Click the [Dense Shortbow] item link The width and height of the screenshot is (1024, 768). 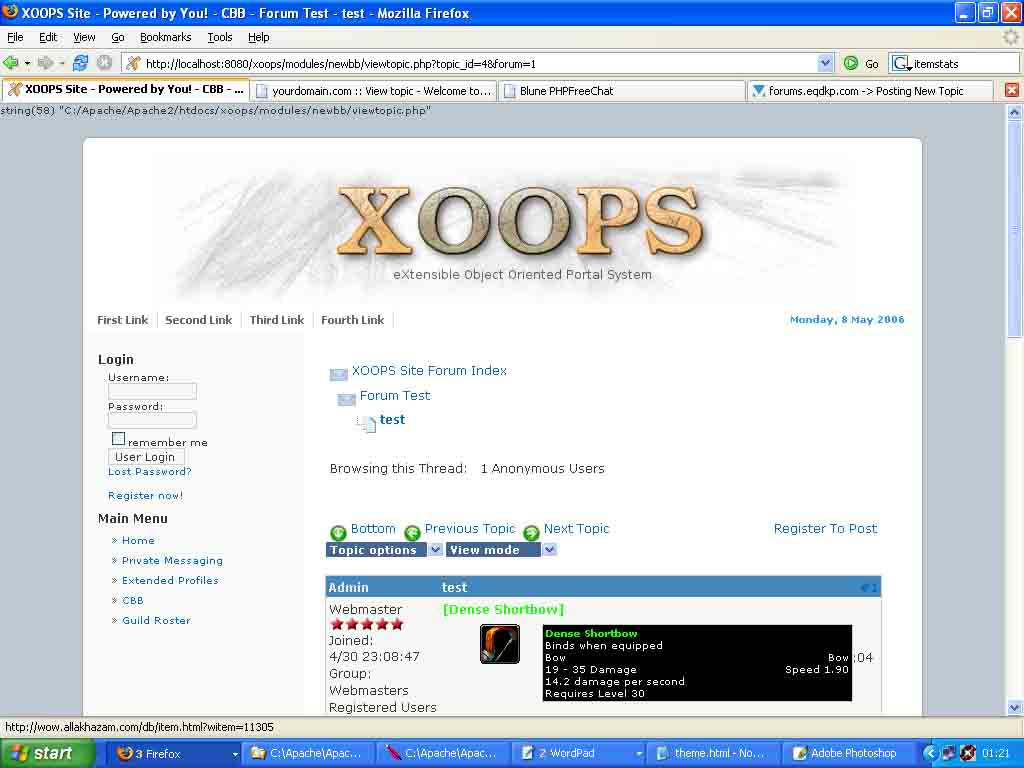tap(504, 609)
